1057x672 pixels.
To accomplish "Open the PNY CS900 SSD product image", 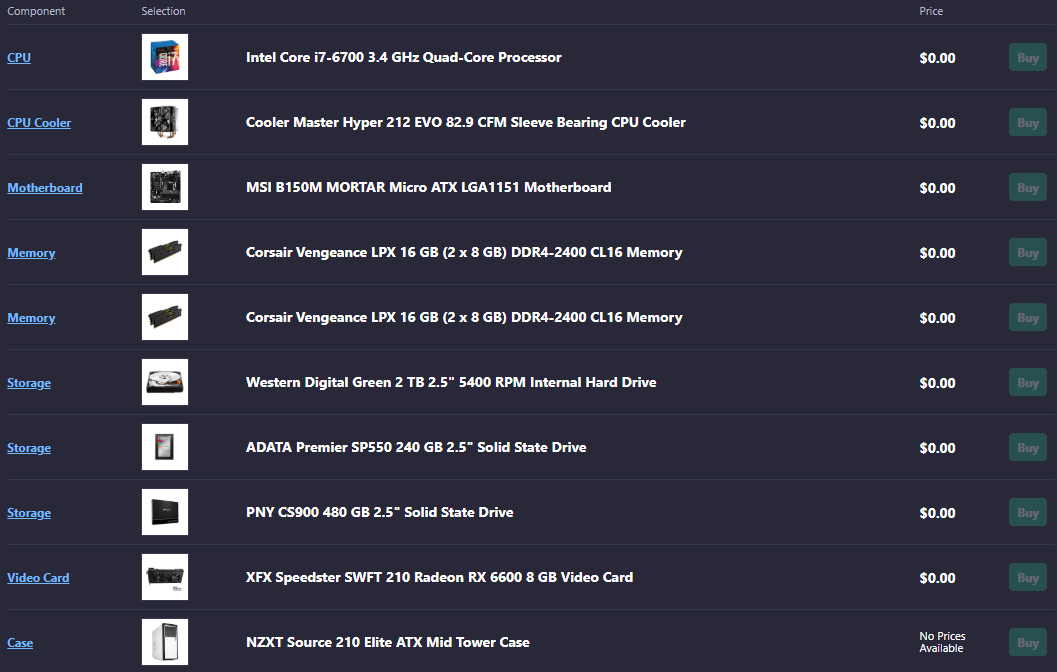I will point(164,513).
